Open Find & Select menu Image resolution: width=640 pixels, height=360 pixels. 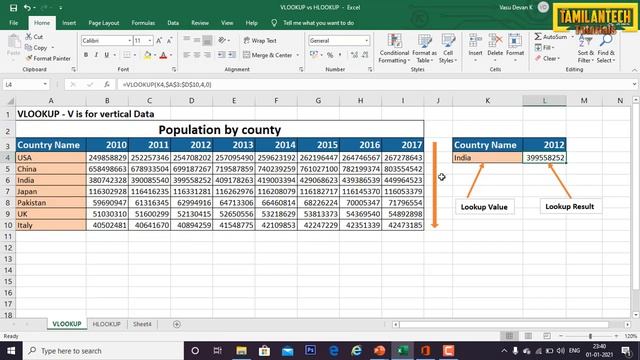(x=606, y=49)
